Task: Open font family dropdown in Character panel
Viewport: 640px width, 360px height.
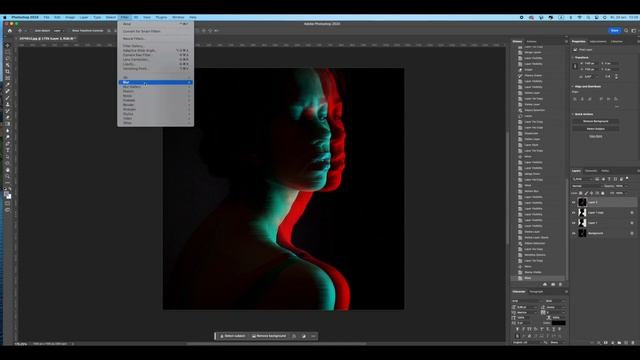Action: 527,301
